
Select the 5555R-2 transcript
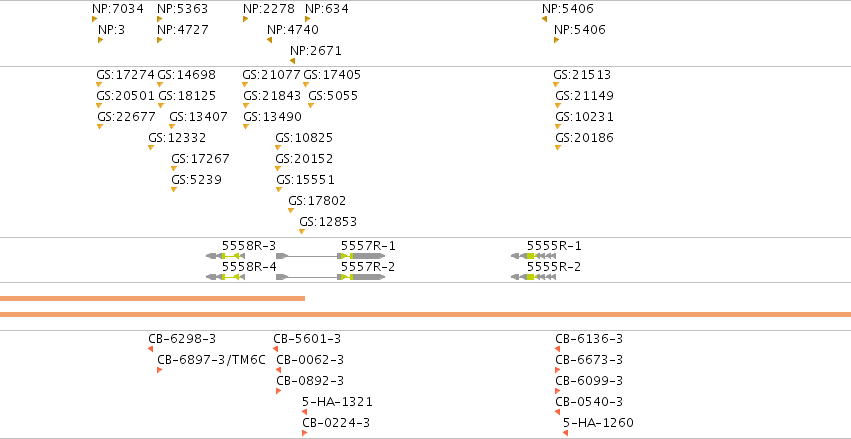pyautogui.click(x=534, y=277)
